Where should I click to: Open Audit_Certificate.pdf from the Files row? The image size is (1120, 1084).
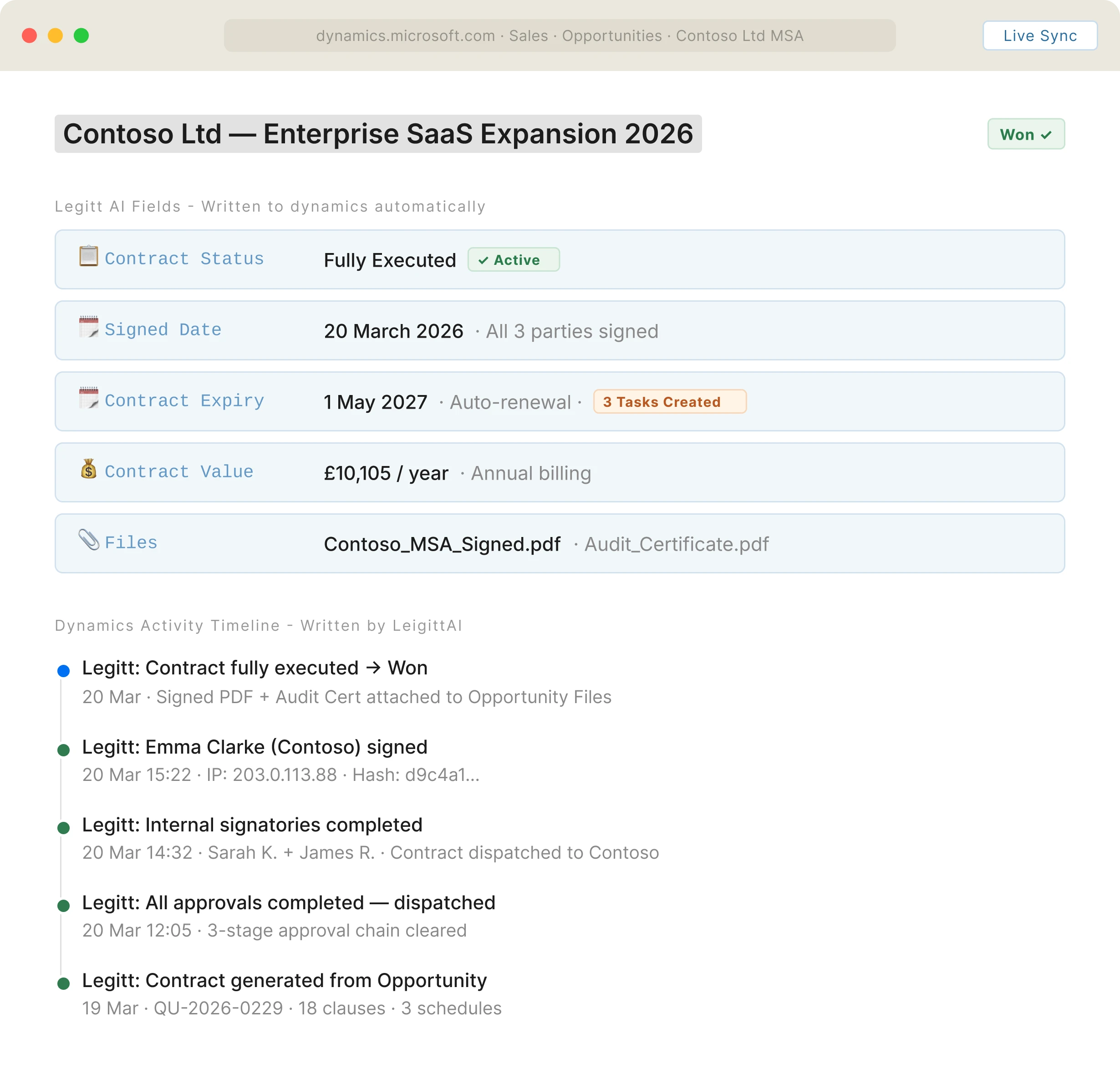[677, 544]
